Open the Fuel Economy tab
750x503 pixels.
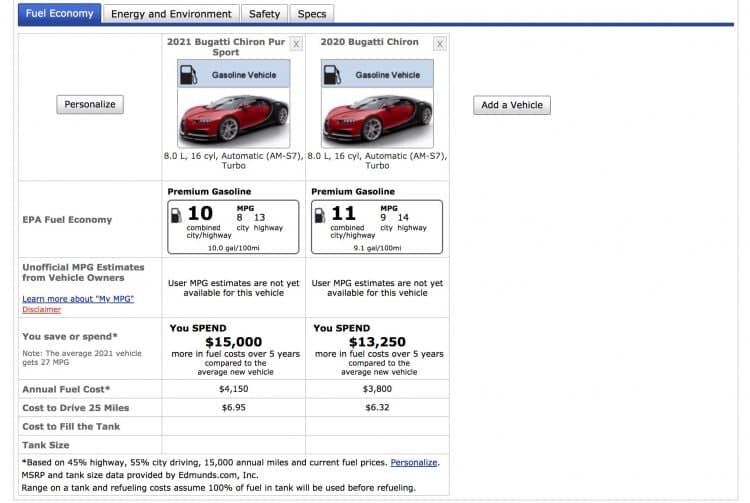(59, 13)
